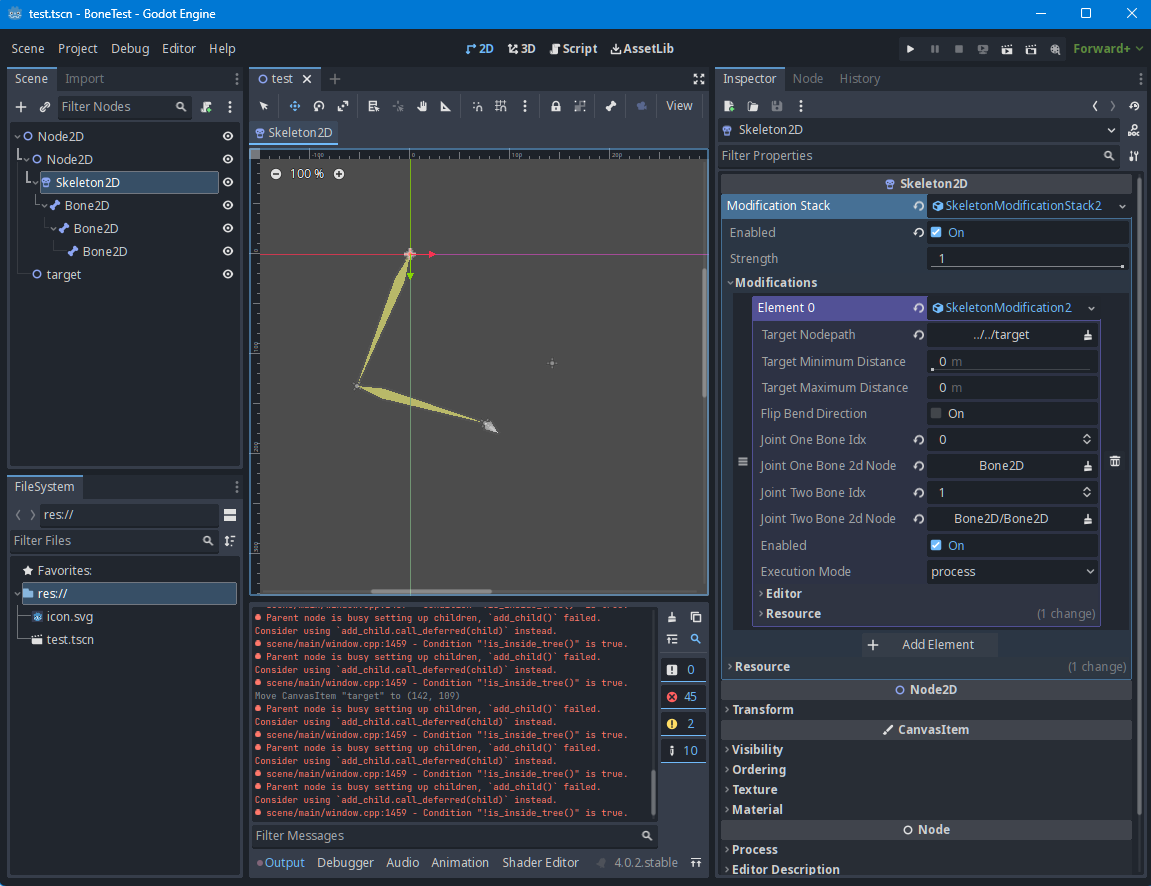
Task: Open the Shader Editor bottom panel
Action: (540, 863)
